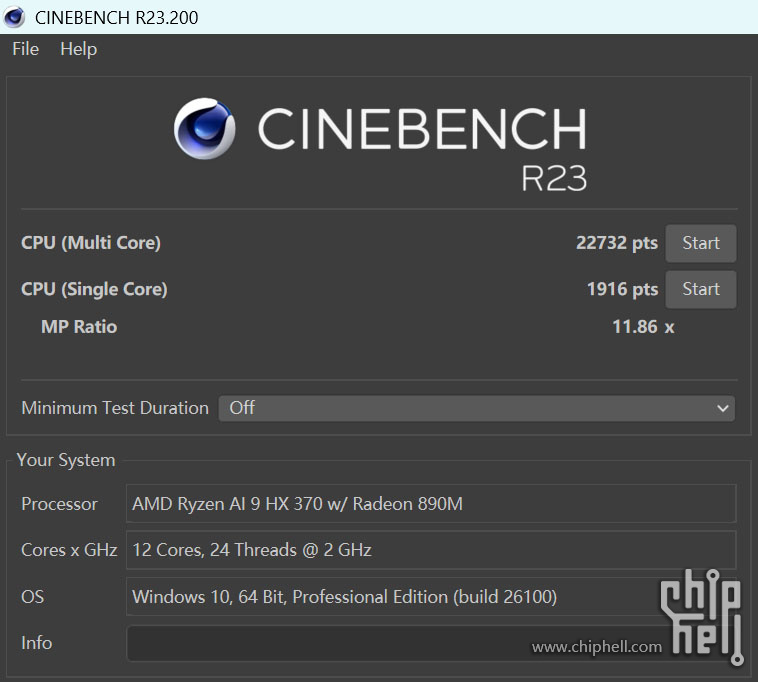
Task: Click the CPU (Single Core) label
Action: pyautogui.click(x=94, y=289)
